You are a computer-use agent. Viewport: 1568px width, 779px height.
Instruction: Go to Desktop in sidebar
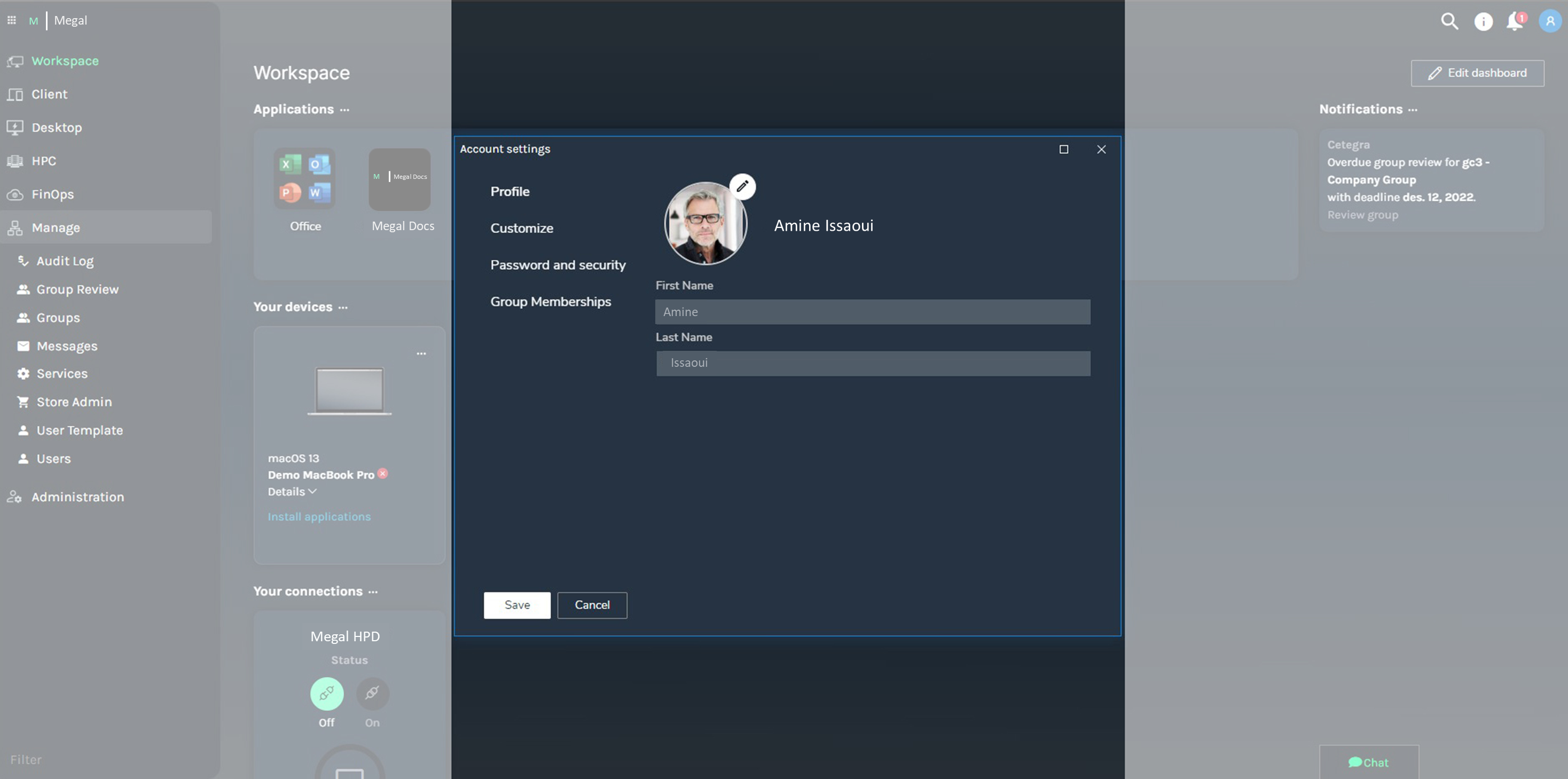[x=56, y=128]
